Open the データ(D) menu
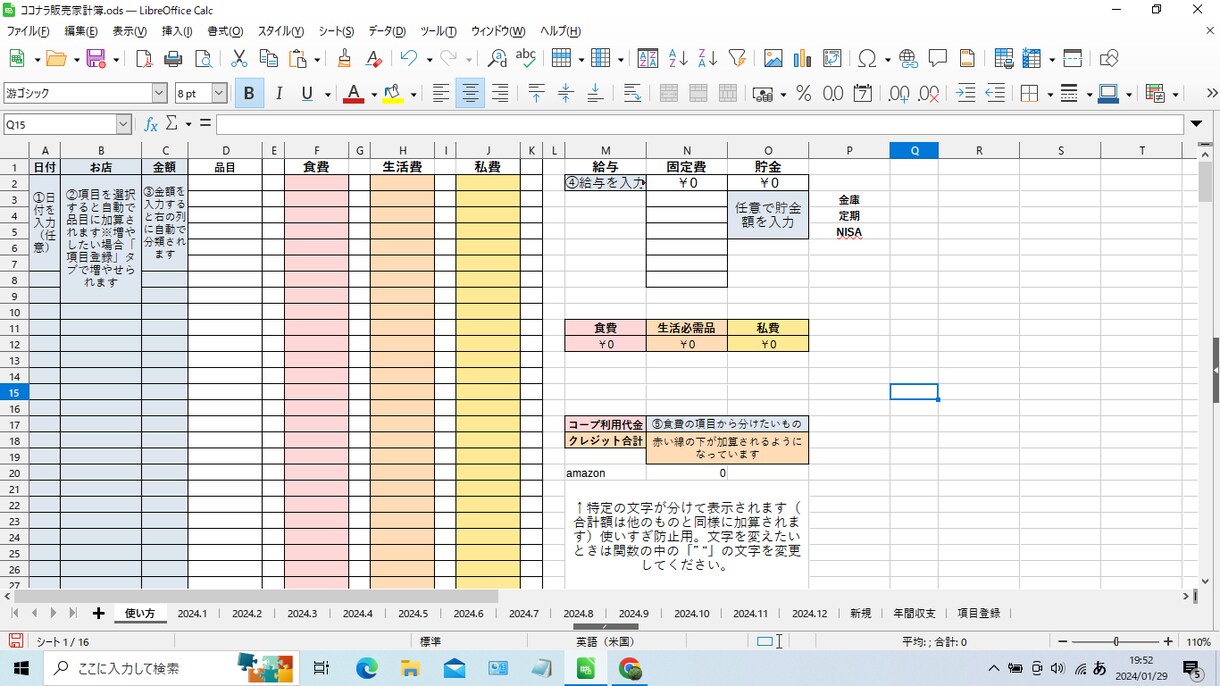 pyautogui.click(x=387, y=31)
